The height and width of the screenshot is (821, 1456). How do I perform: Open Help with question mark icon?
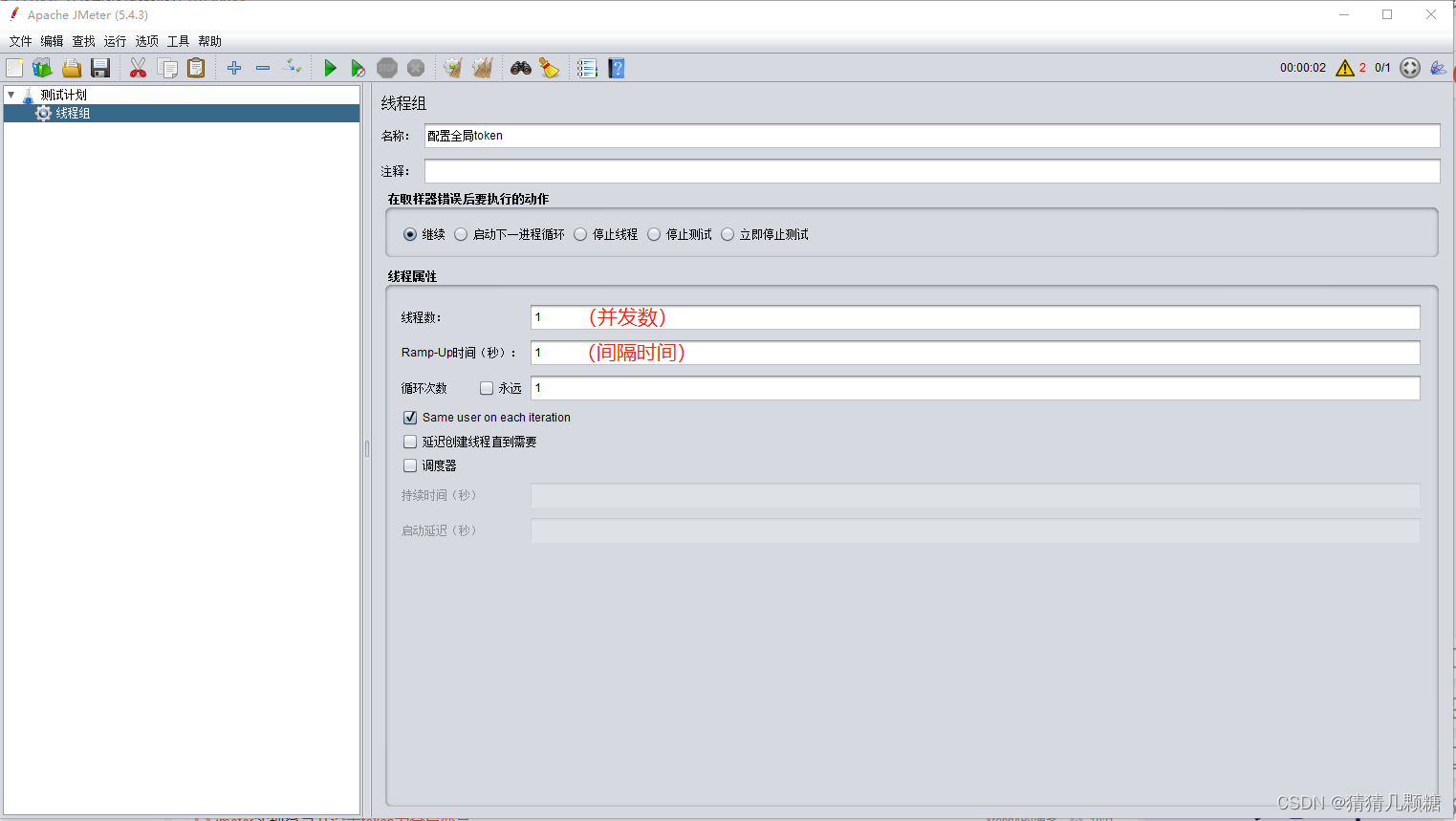point(617,68)
